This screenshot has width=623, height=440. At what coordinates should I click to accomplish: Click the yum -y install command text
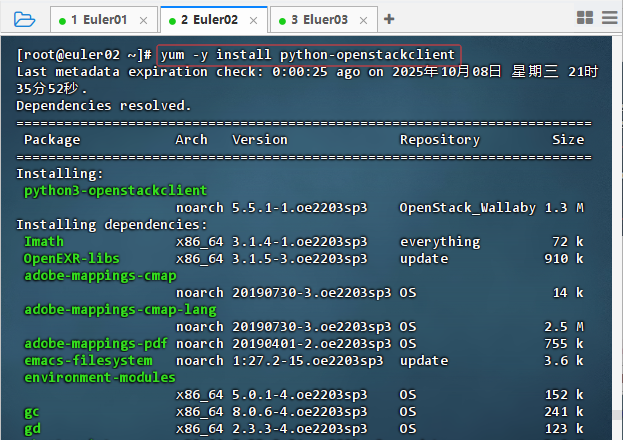pos(308,54)
